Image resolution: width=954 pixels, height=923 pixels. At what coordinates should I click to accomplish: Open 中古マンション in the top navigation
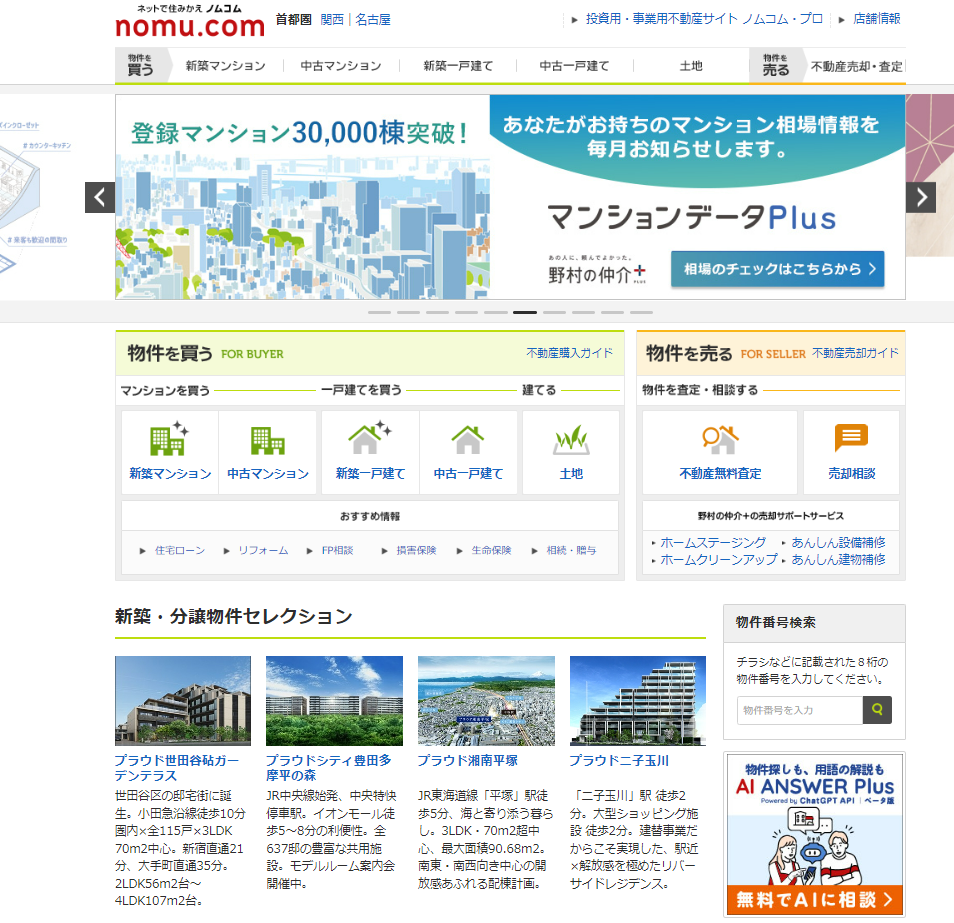[x=341, y=66]
